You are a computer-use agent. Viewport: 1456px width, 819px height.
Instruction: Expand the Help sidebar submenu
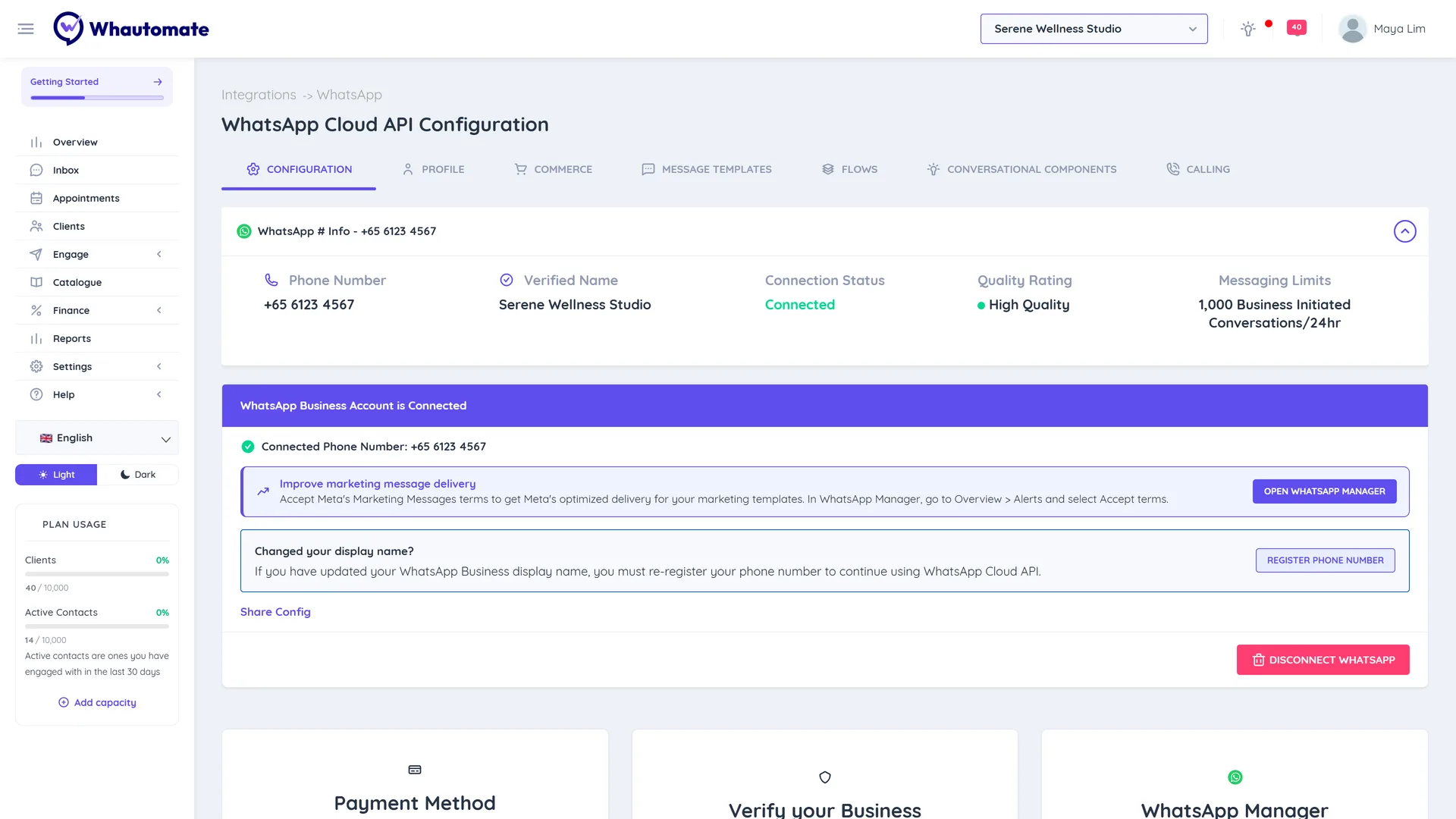pos(97,394)
